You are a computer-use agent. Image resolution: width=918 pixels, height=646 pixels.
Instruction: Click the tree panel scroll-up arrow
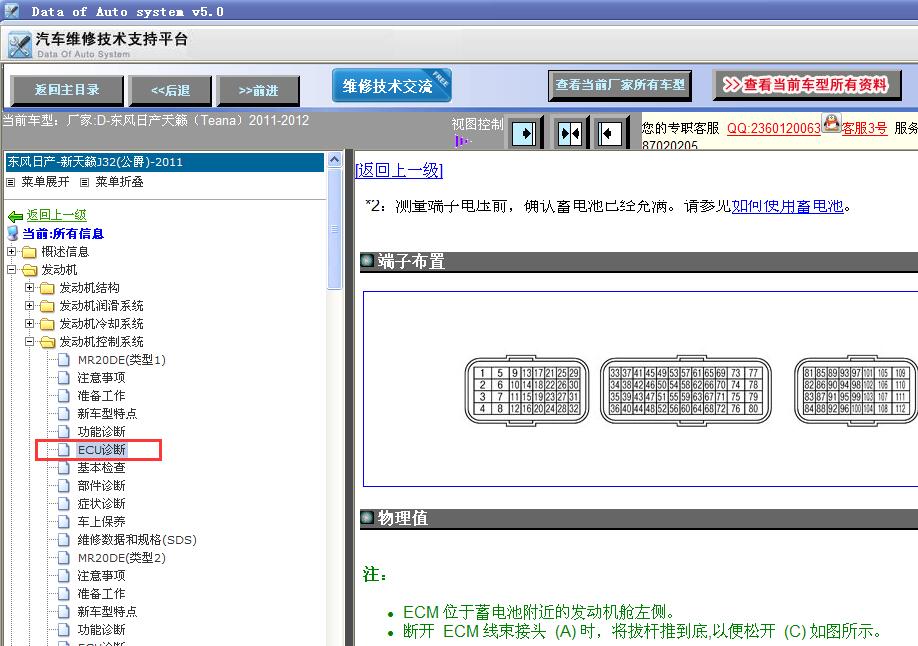pos(334,159)
